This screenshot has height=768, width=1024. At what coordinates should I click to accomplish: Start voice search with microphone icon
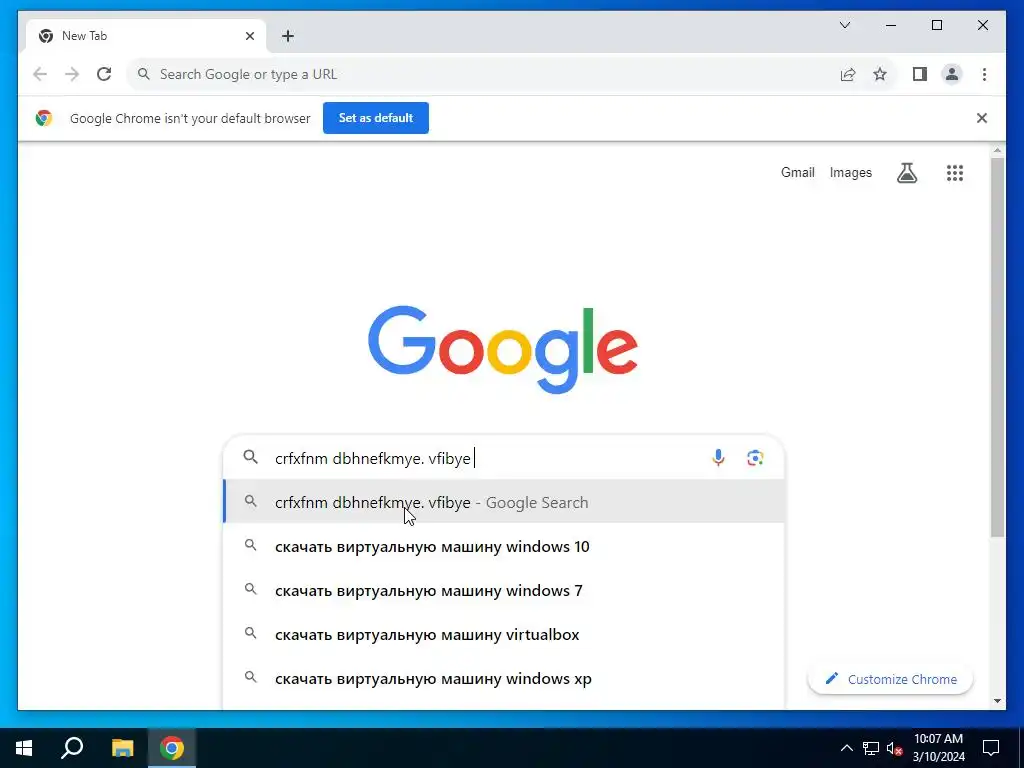coord(718,458)
